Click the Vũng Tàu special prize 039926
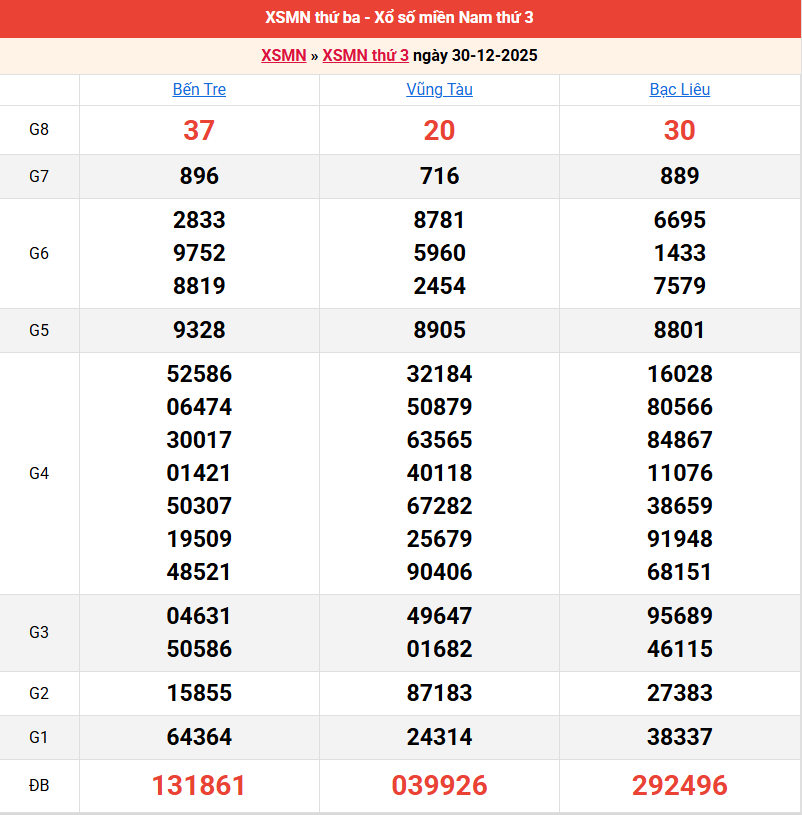The image size is (802, 815). click(x=439, y=786)
